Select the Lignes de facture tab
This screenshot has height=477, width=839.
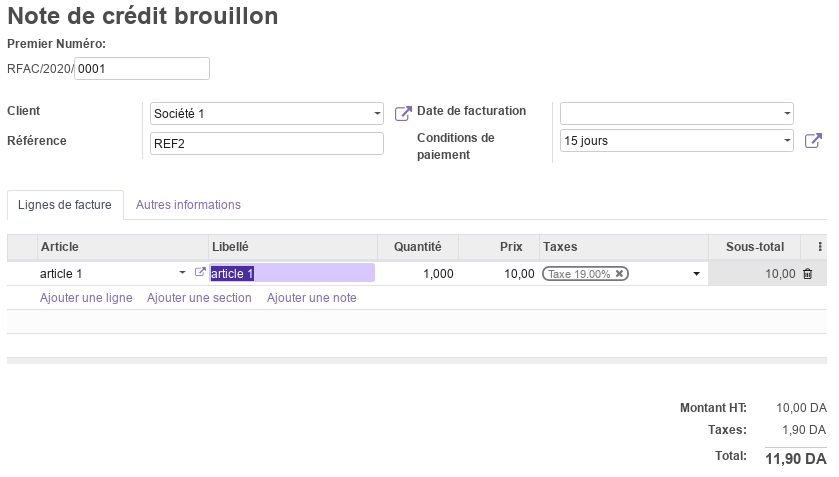pos(65,205)
